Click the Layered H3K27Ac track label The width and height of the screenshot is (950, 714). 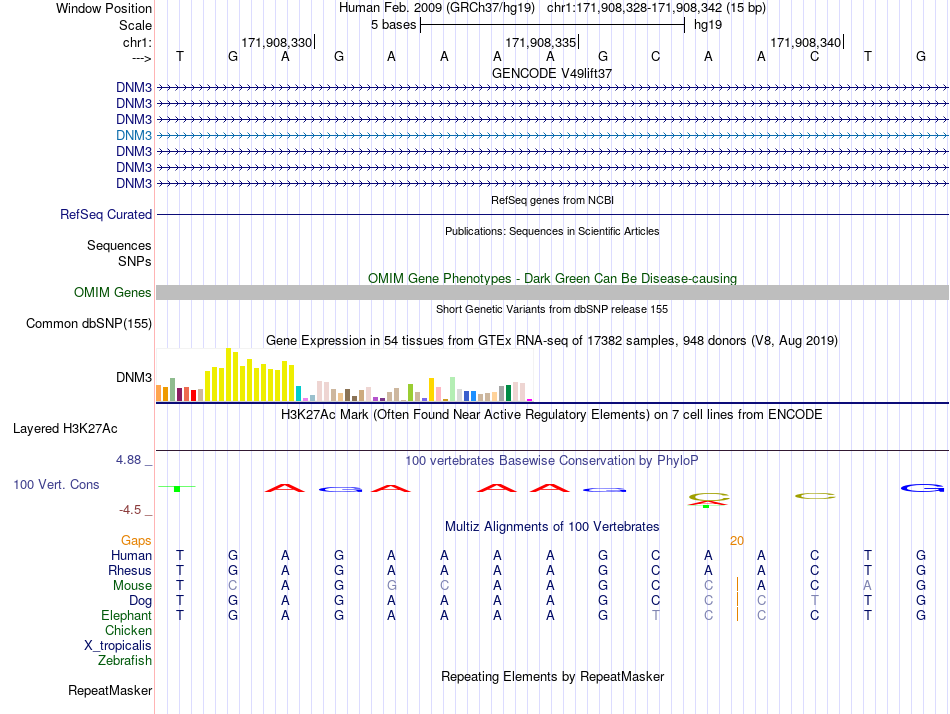[65, 429]
